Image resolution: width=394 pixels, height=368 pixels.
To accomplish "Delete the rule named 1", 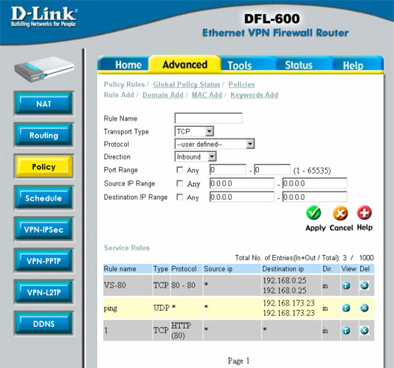I will click(x=365, y=330).
